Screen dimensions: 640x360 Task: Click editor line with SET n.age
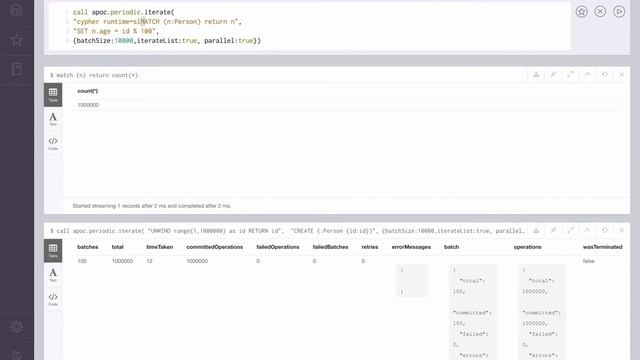tap(116, 31)
